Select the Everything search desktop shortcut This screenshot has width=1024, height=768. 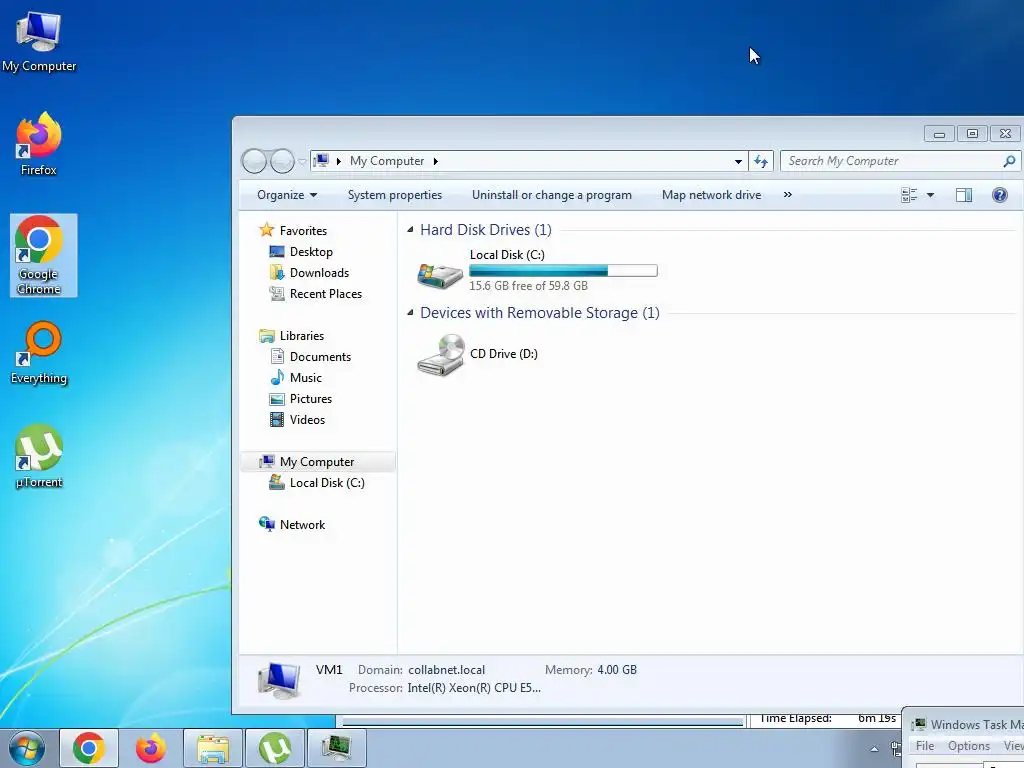coord(39,353)
